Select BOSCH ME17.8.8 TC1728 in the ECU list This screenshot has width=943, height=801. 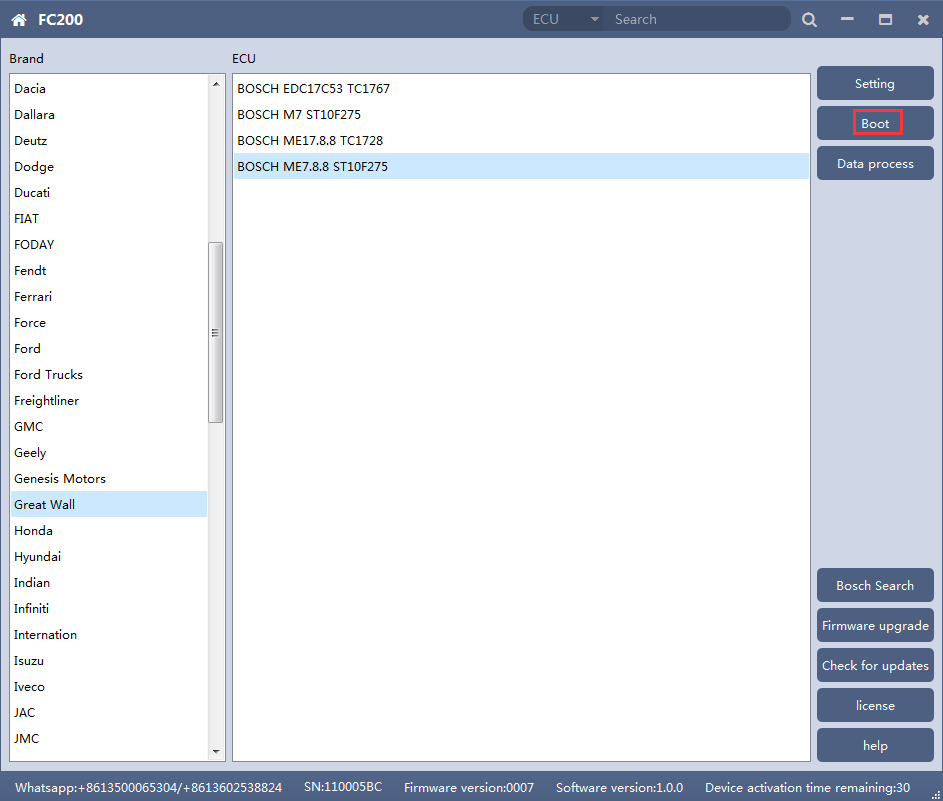521,140
